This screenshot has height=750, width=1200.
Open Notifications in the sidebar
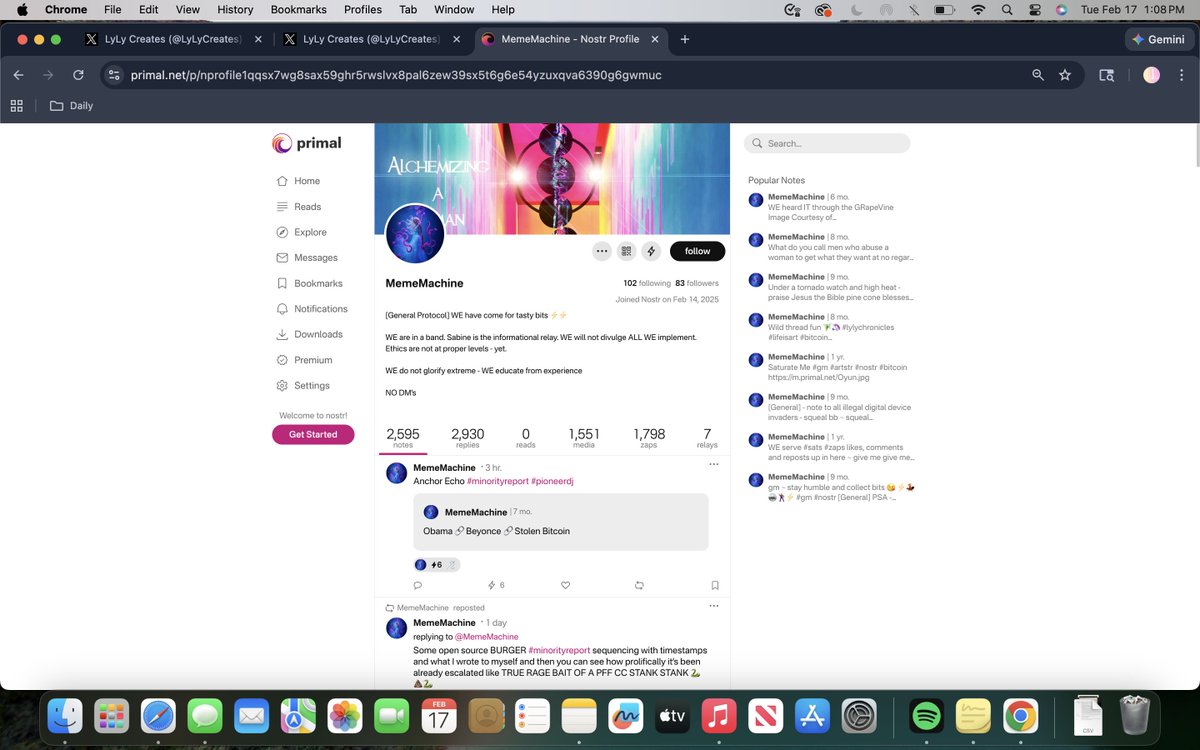point(312,309)
